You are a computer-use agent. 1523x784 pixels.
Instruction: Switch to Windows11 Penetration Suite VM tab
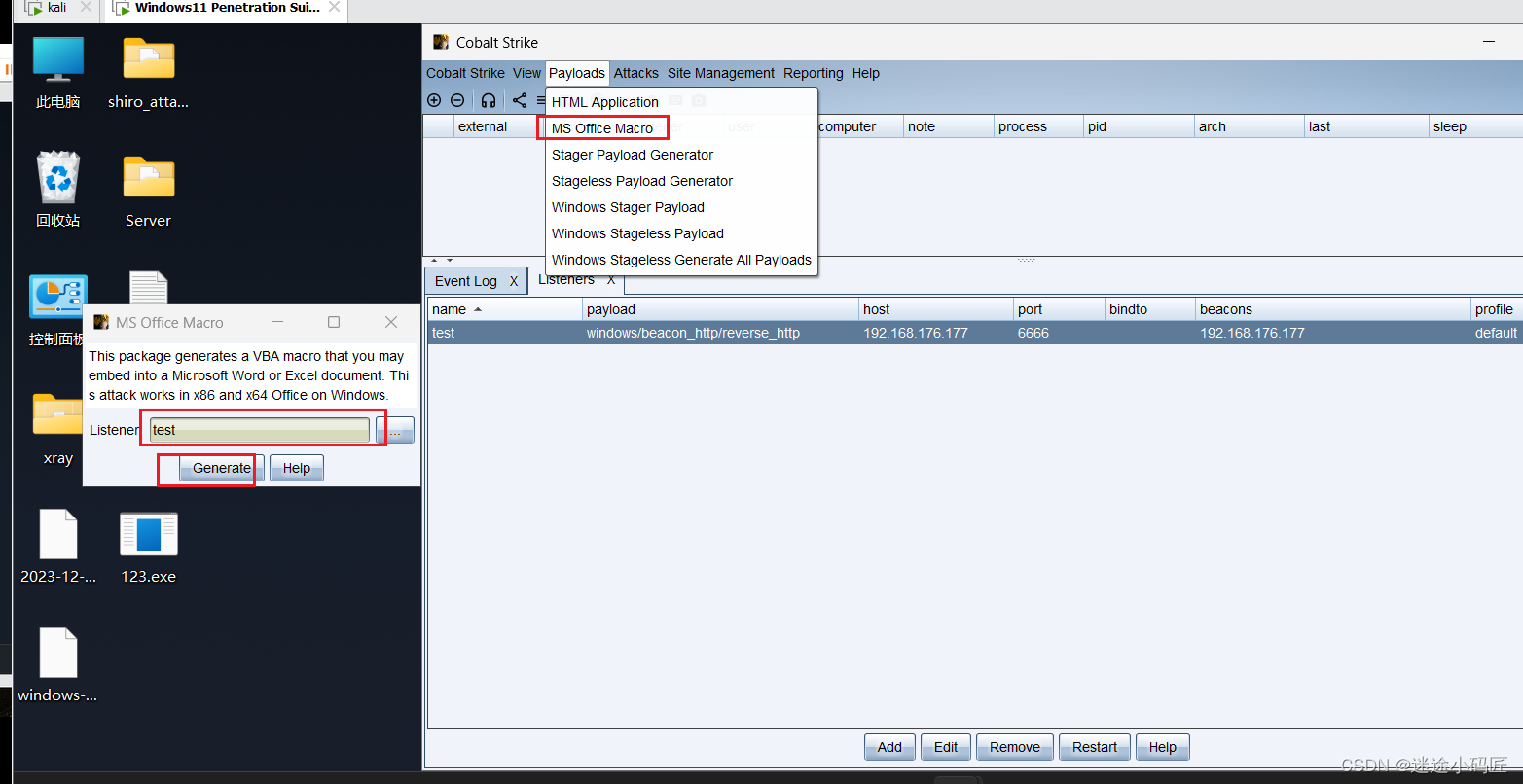(227, 8)
